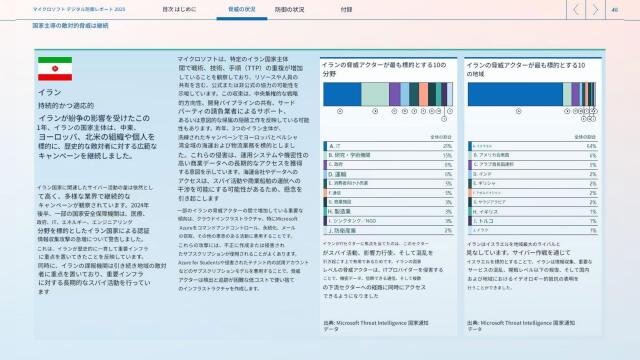Click the Iran flag image
Viewport: 640px width, 360px height.
click(55, 69)
